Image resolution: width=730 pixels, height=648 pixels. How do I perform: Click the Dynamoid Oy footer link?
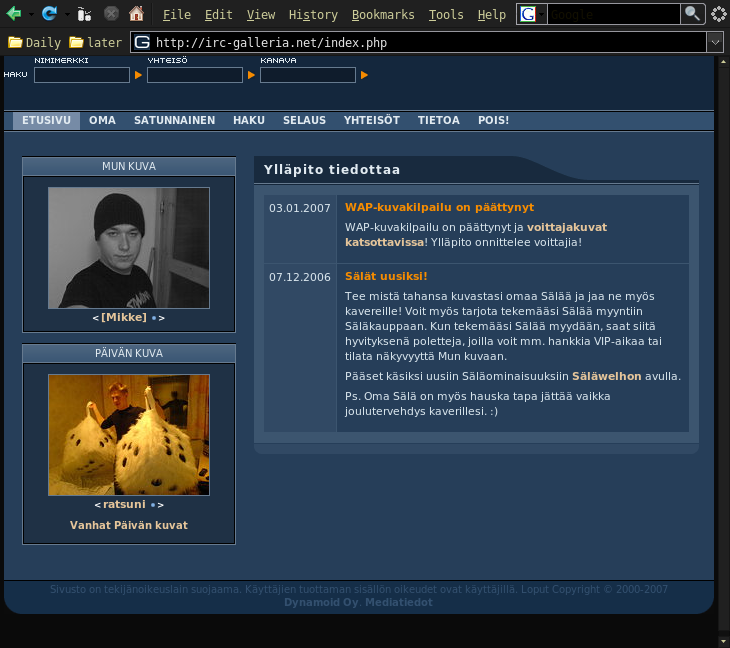321,602
